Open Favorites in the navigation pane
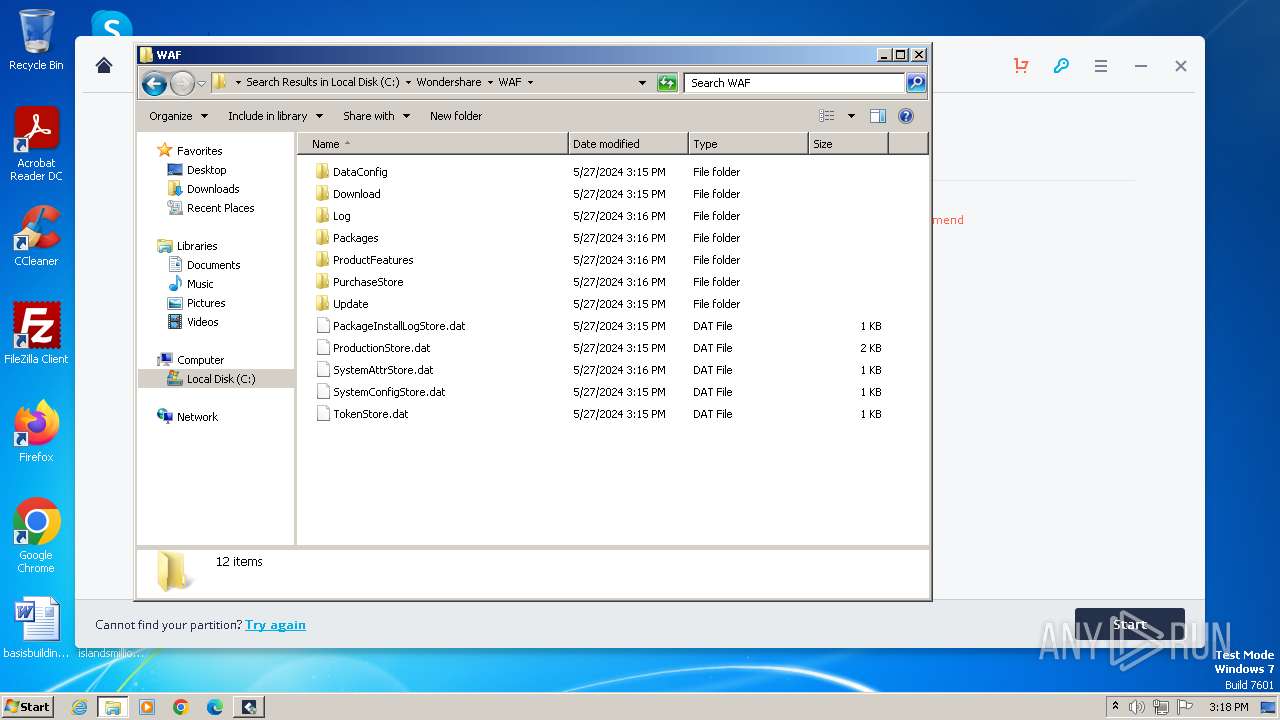Screen dimensions: 1280x720 click(199, 151)
